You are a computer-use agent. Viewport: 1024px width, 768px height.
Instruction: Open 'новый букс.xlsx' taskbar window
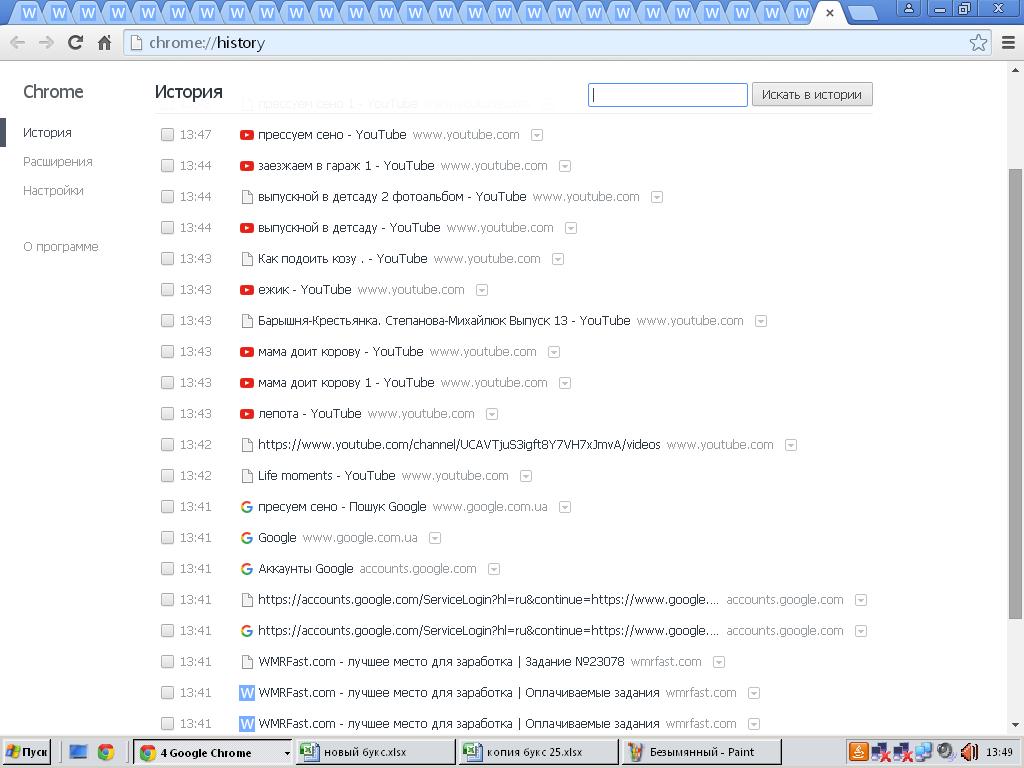(375, 752)
